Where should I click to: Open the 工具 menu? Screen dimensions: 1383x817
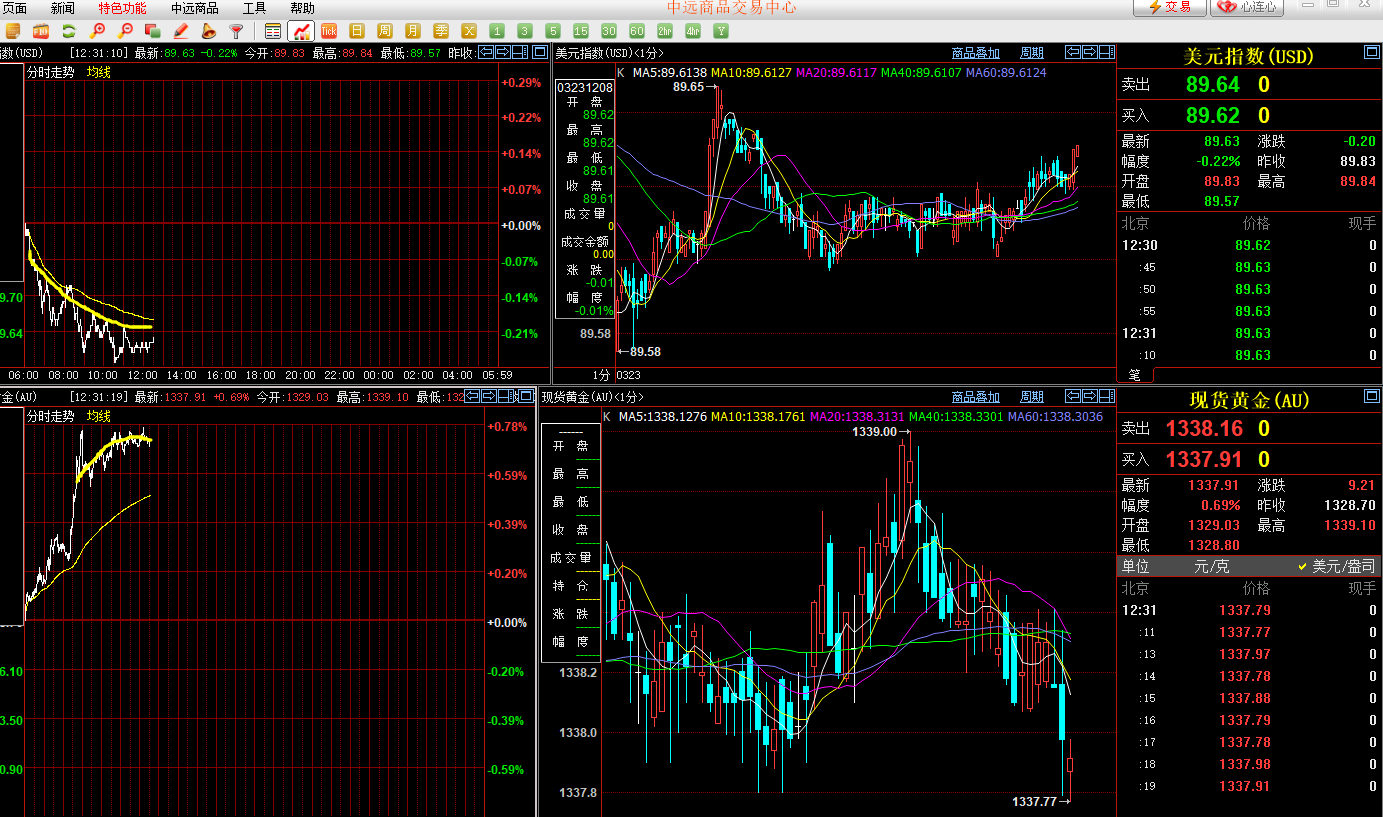point(255,8)
